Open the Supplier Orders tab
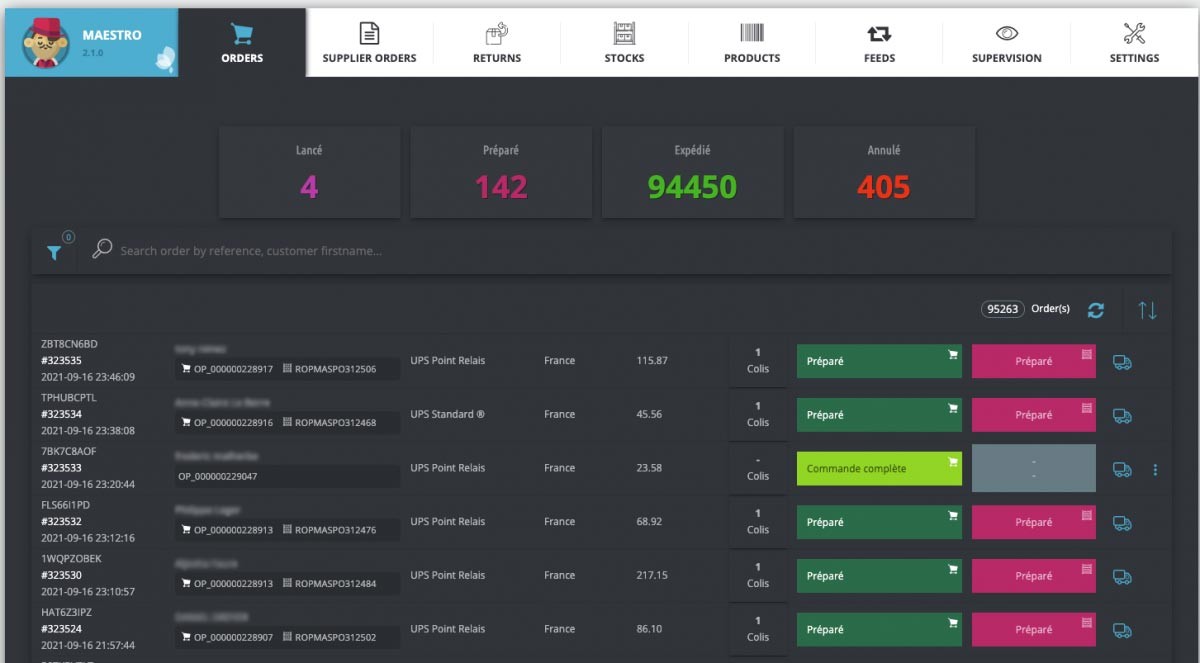 [369, 43]
